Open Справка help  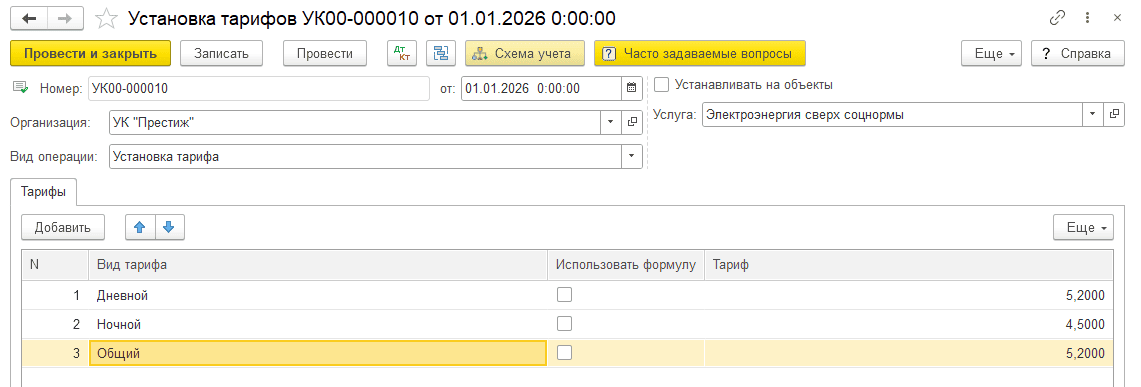coord(1077,53)
